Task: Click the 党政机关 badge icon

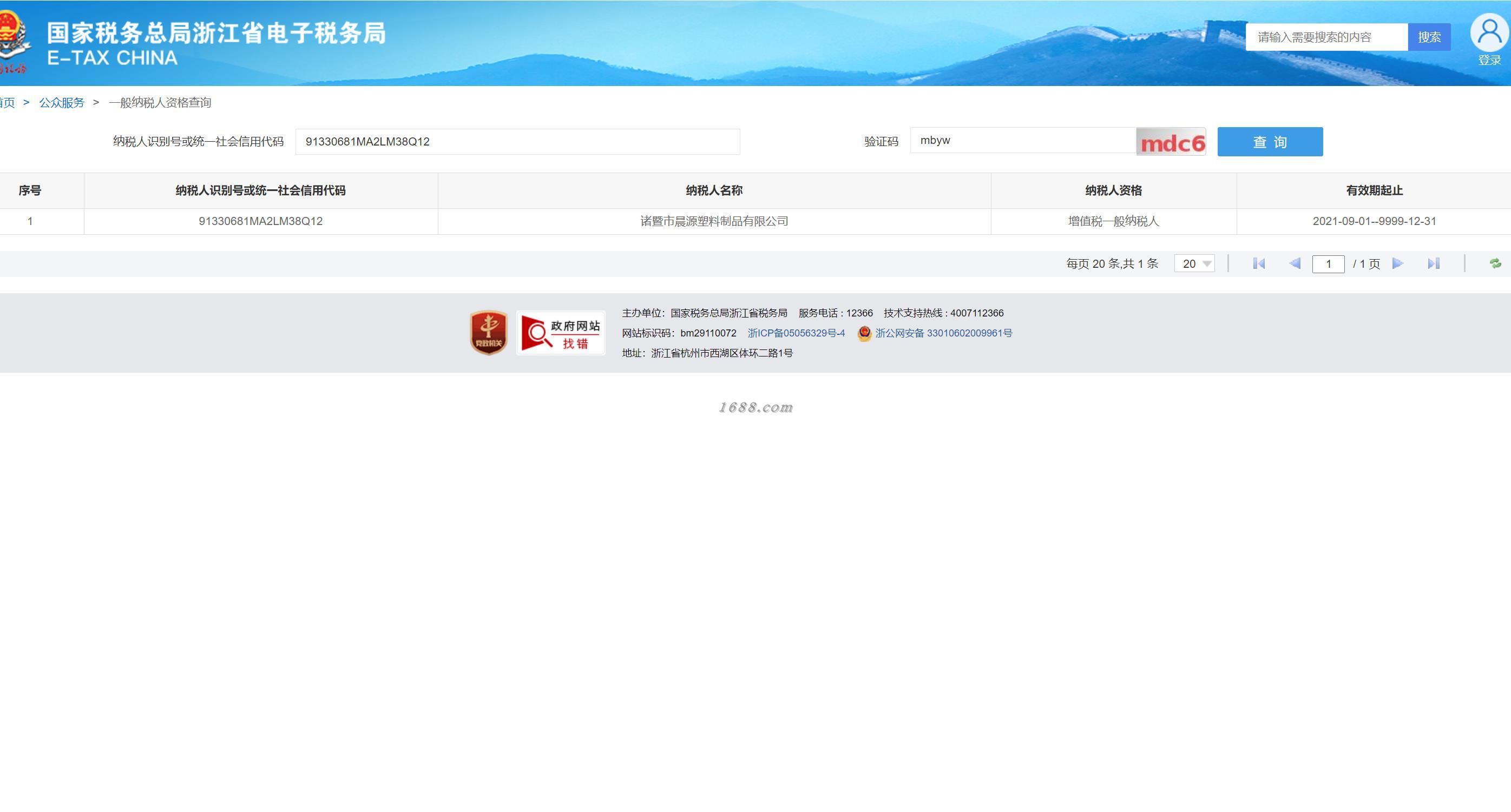Action: (x=489, y=333)
